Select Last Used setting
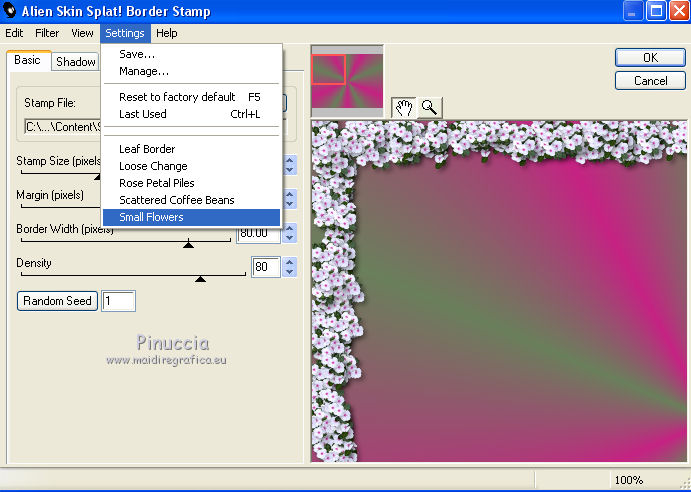Screen dimensions: 691x492 click(191, 114)
